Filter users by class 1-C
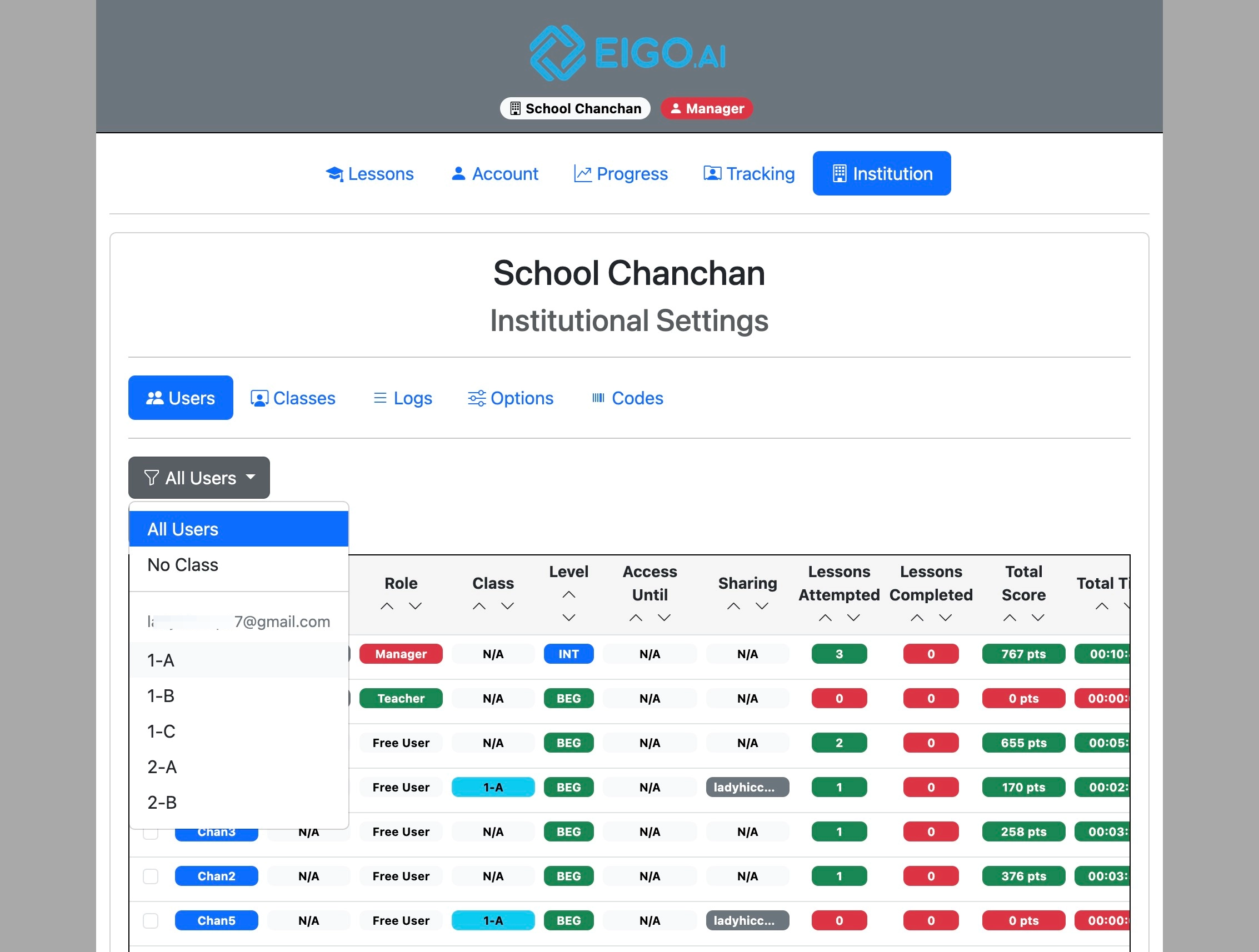This screenshot has width=1259, height=952. point(238,731)
